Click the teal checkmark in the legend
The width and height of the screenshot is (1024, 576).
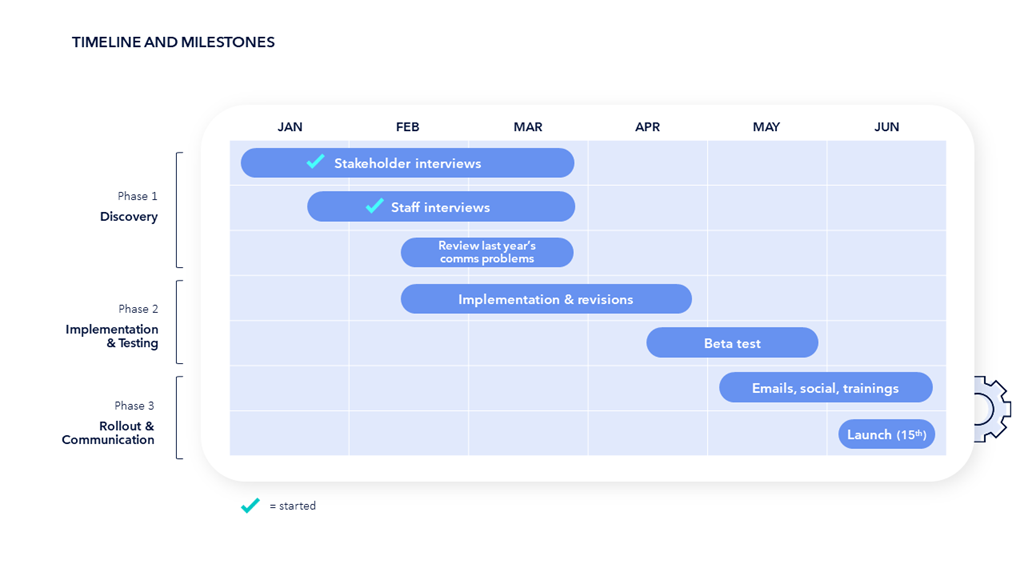pos(250,506)
